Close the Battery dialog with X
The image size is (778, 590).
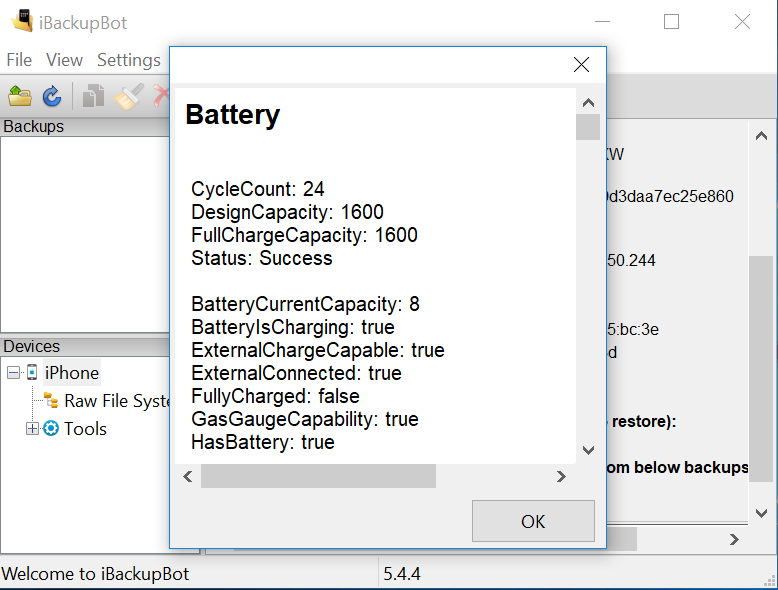click(581, 65)
